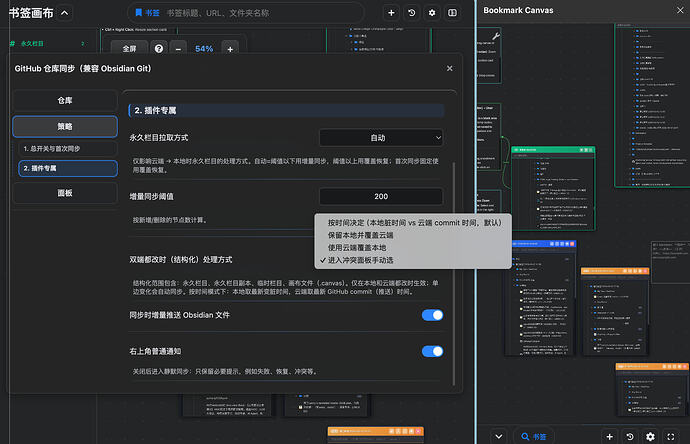Click the help question mark icon
690x444 pixels.
(x=159, y=48)
